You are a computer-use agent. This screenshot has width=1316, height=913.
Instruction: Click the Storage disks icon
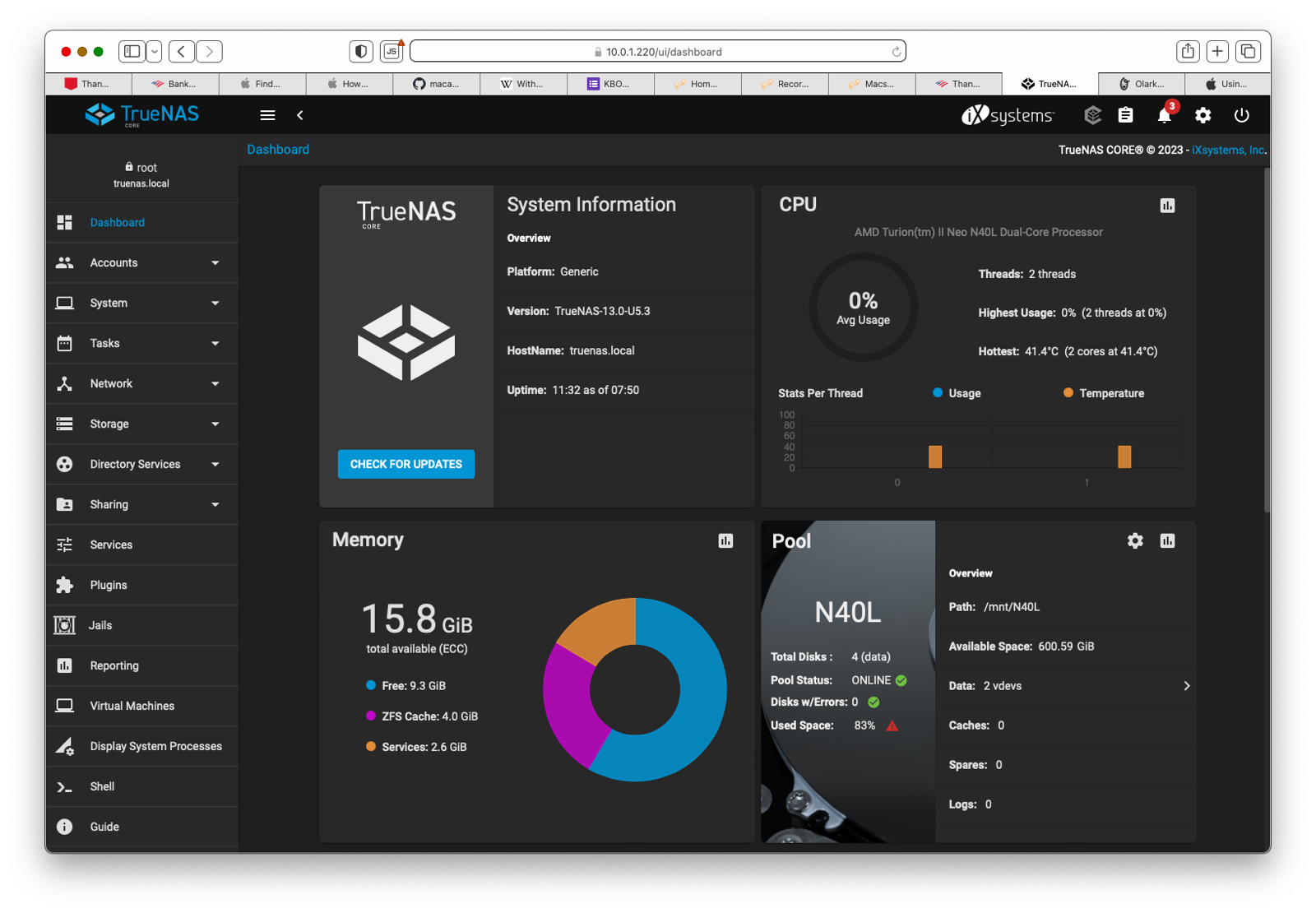point(64,424)
